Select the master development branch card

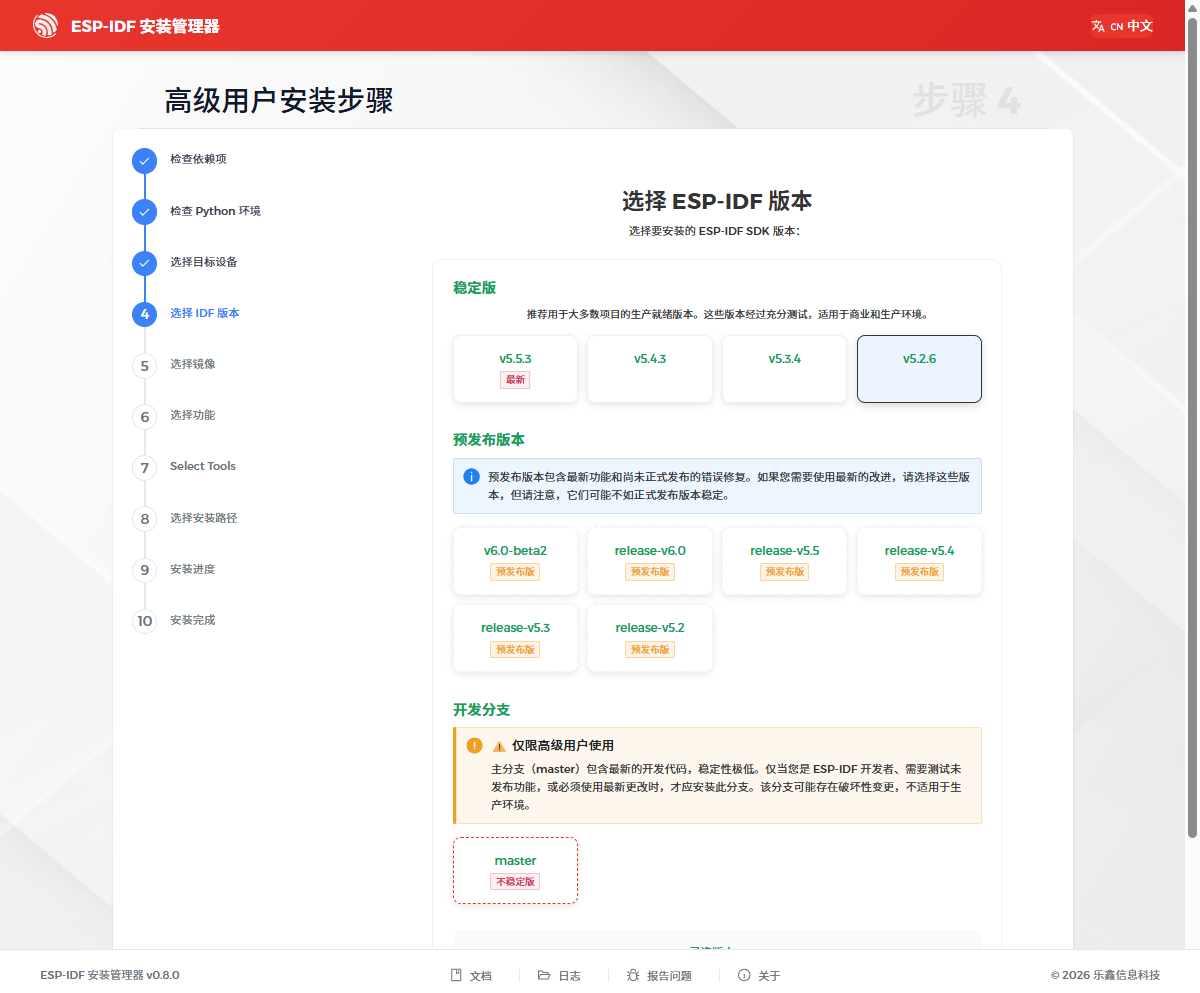coord(515,871)
